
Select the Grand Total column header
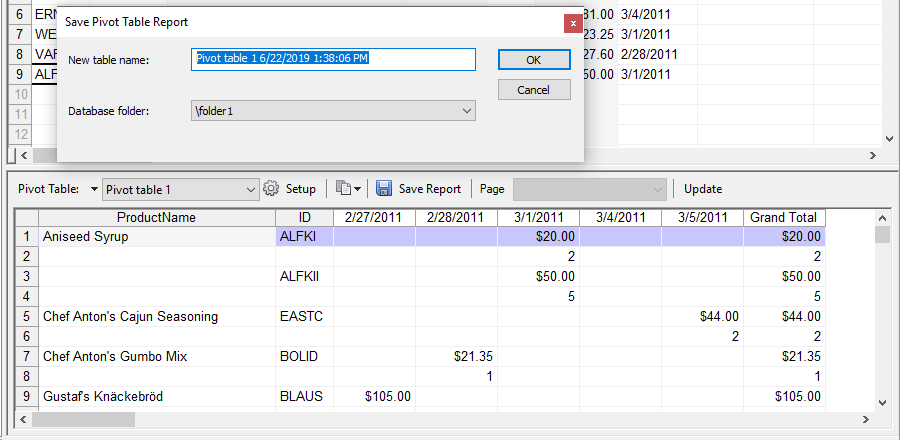tap(782, 217)
